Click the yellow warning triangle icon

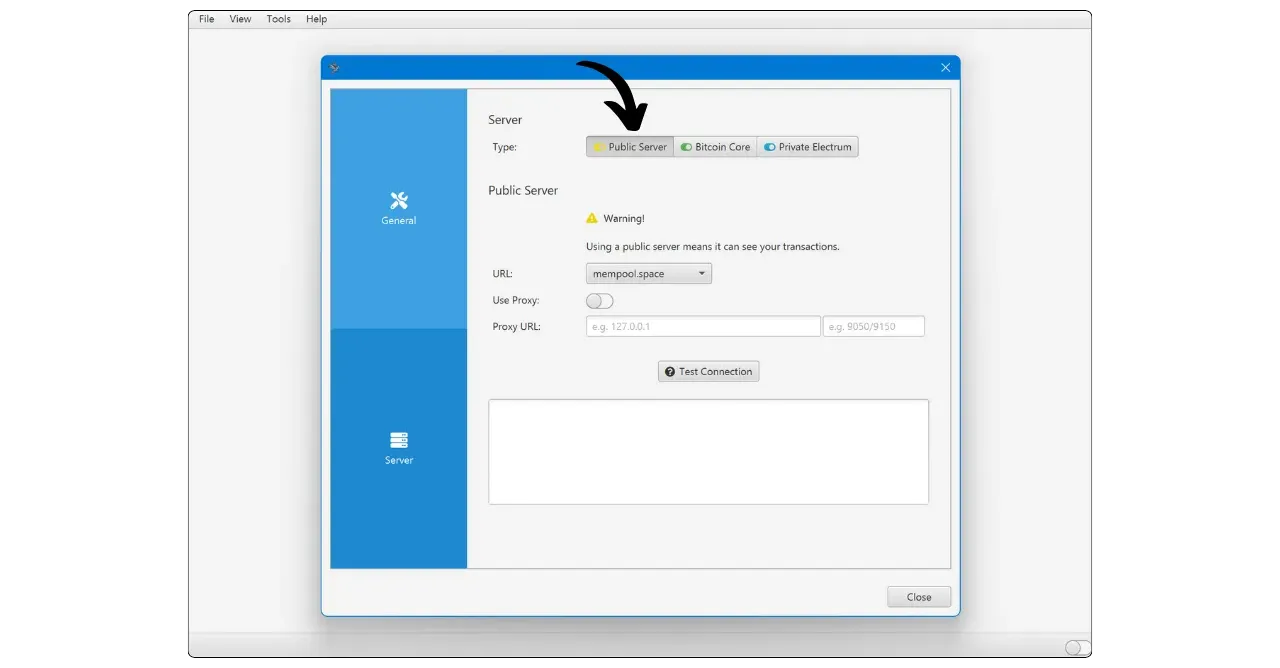point(592,218)
